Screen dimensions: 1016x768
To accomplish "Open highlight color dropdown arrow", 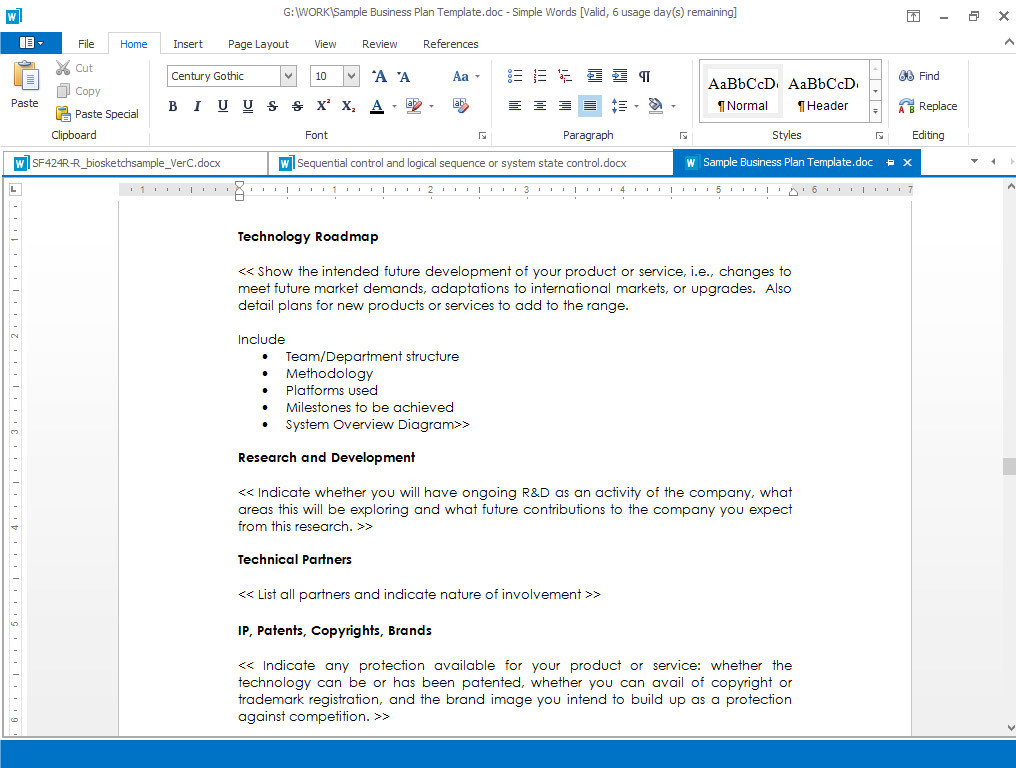I will coord(432,106).
